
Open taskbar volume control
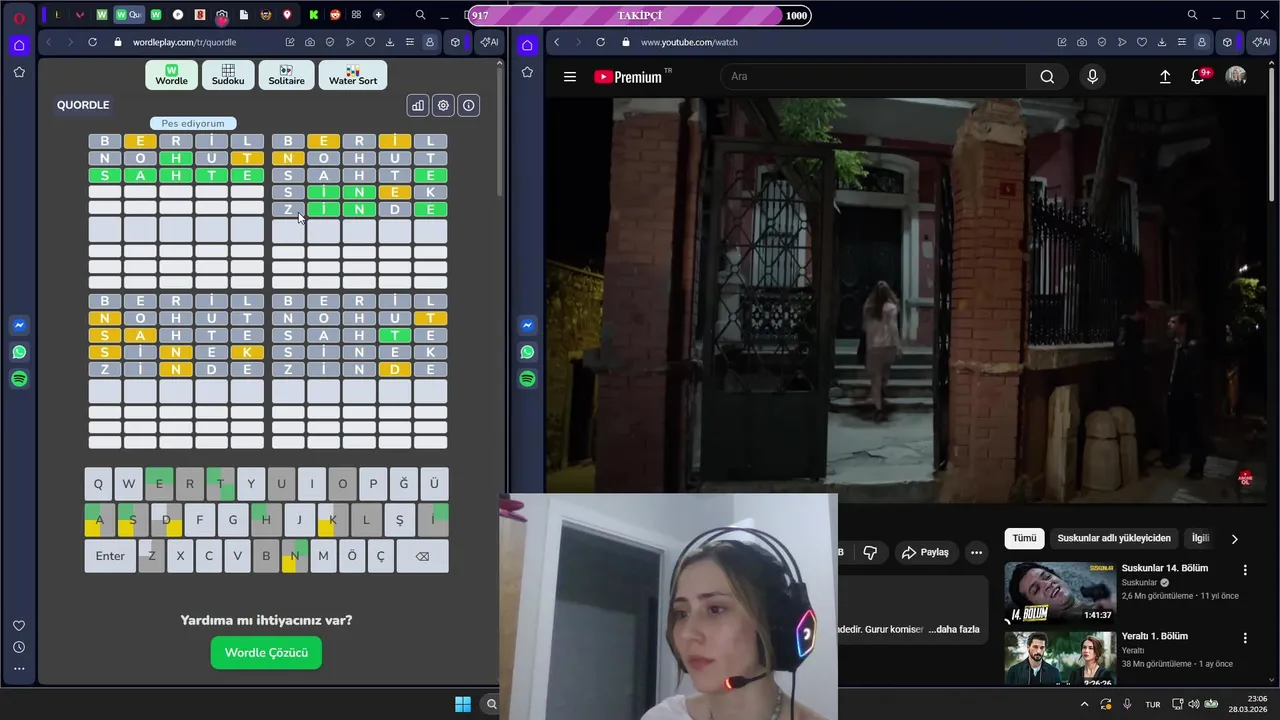pos(1193,704)
